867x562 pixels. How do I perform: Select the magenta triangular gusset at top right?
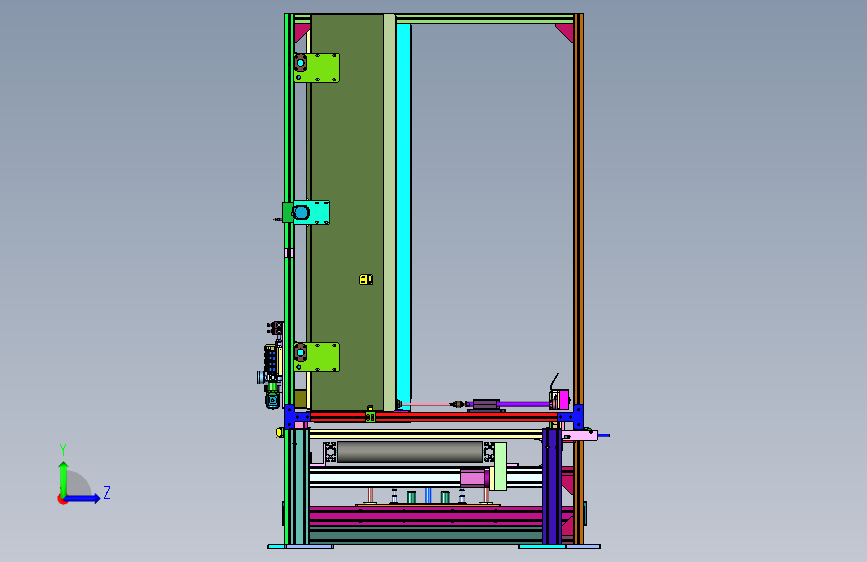click(565, 32)
